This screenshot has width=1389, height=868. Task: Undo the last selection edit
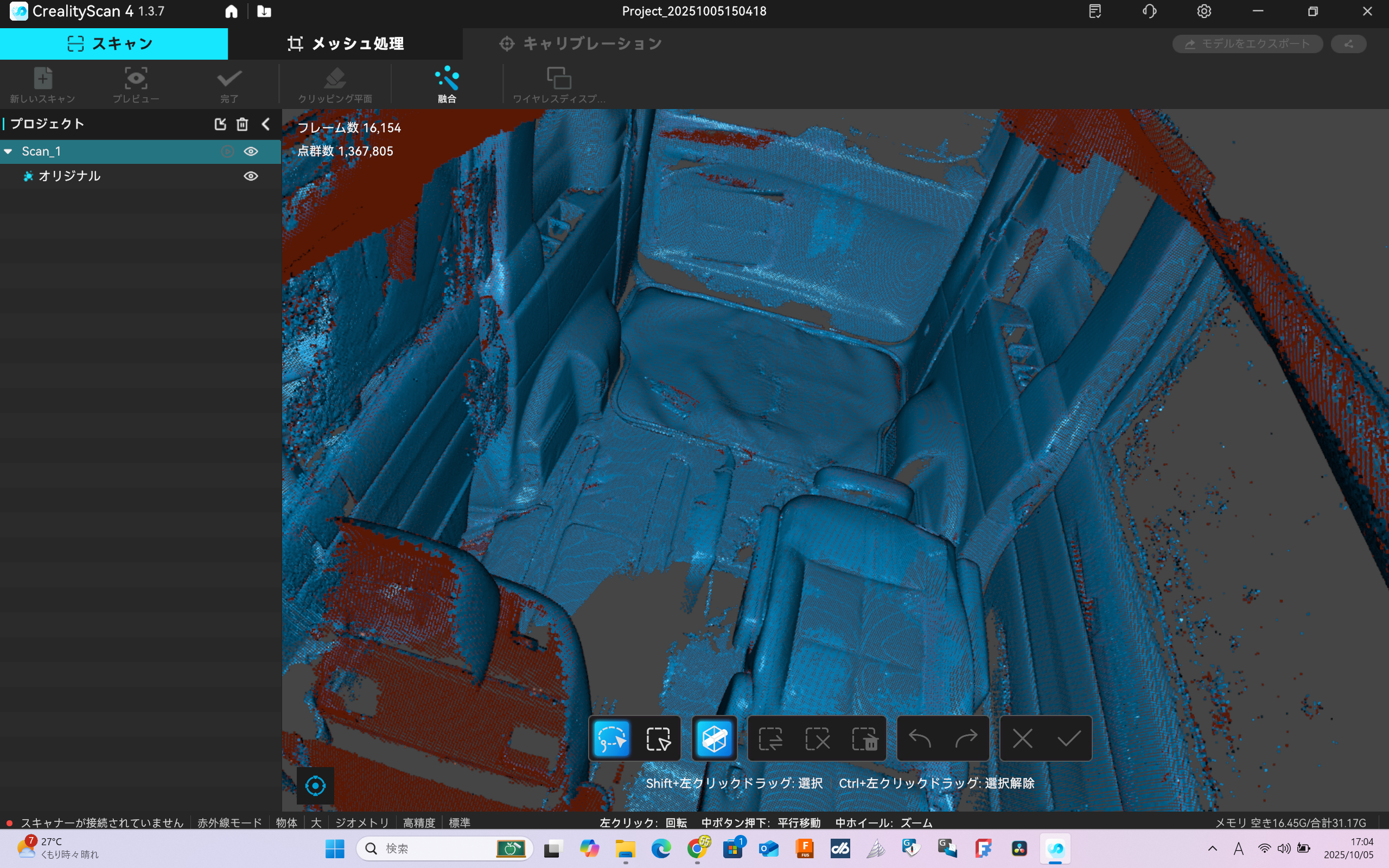click(920, 738)
